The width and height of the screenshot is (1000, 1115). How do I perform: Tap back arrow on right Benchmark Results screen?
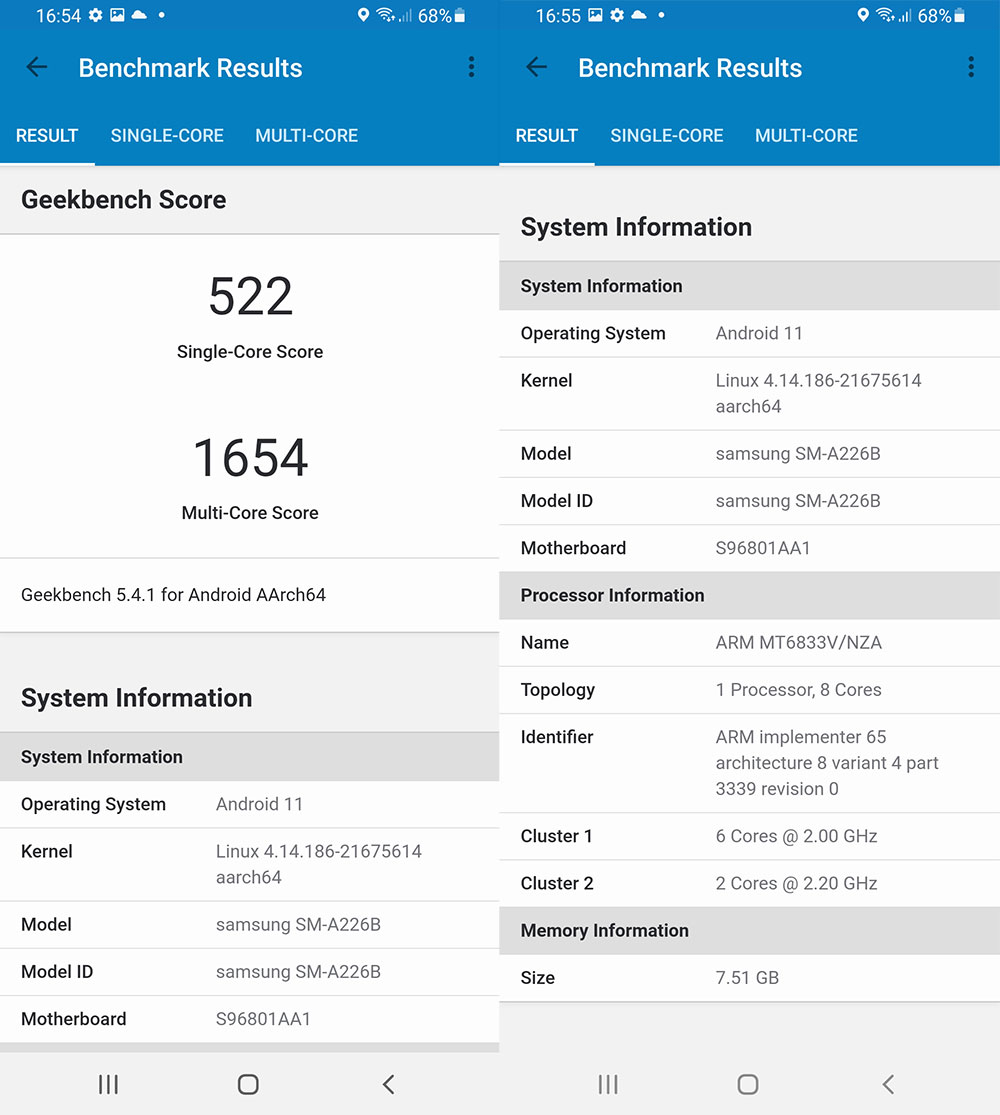pyautogui.click(x=537, y=68)
